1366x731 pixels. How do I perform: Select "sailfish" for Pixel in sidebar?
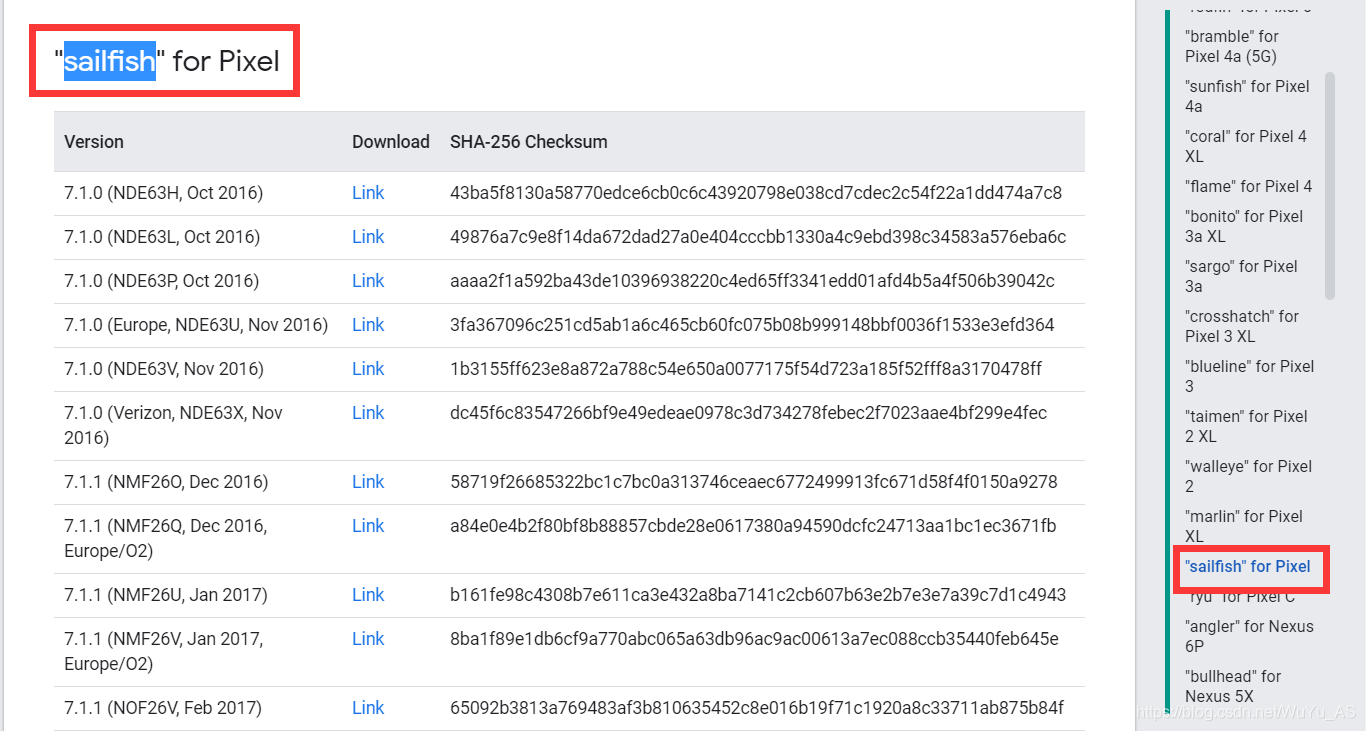(1247, 567)
